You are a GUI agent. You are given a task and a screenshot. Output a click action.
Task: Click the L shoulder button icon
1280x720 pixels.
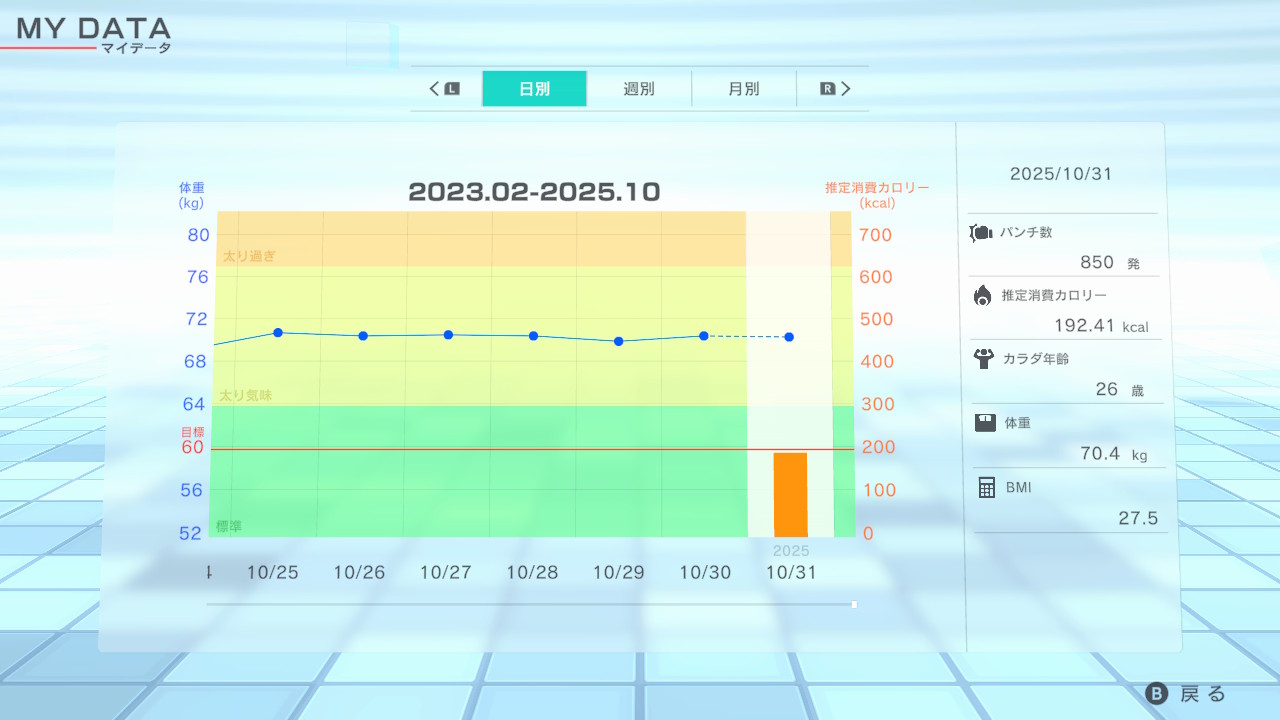coord(452,89)
